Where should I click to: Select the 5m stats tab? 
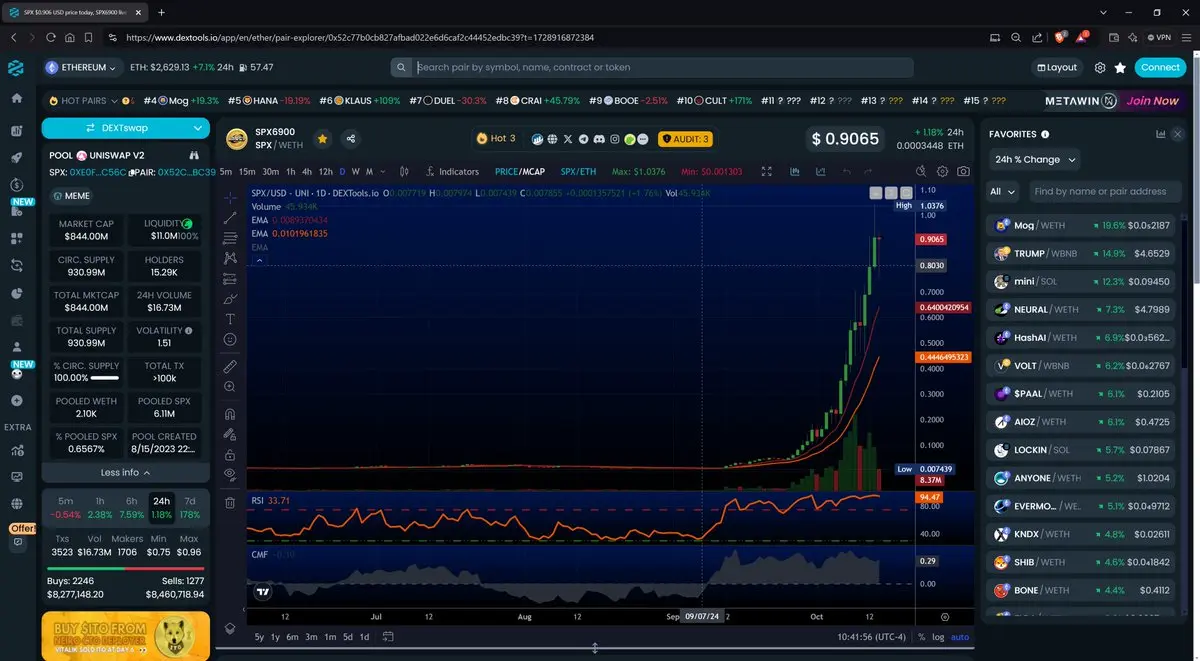click(x=65, y=508)
